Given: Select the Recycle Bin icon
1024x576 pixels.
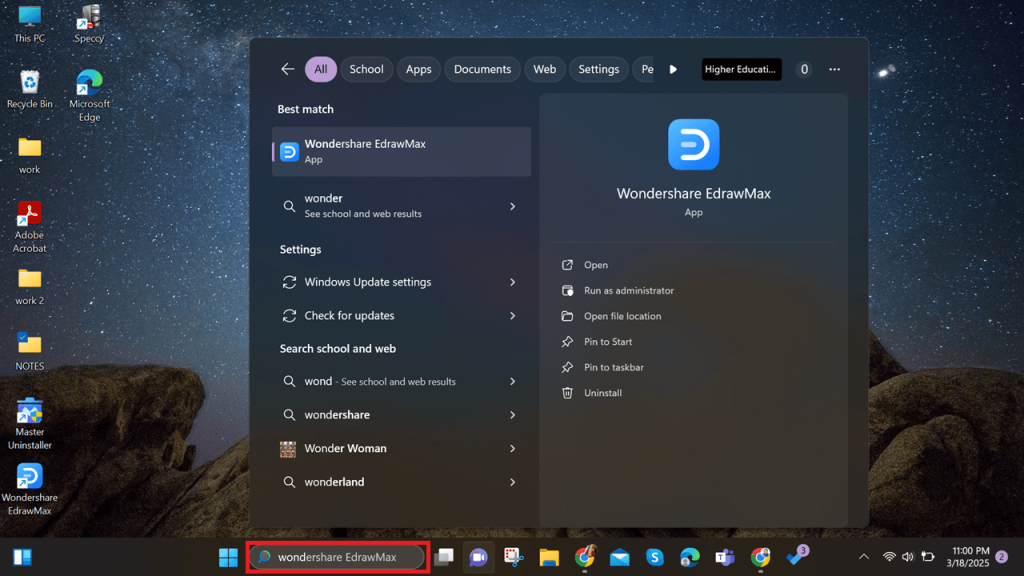Looking at the screenshot, I should 29,89.
